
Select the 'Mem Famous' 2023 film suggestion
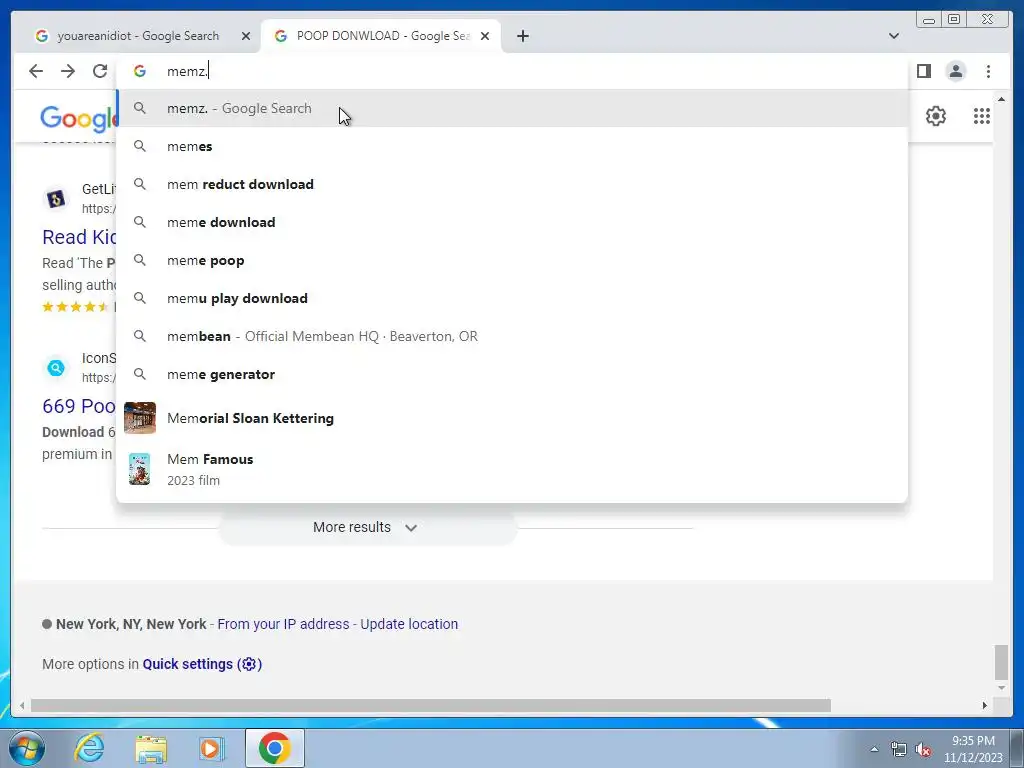point(512,469)
